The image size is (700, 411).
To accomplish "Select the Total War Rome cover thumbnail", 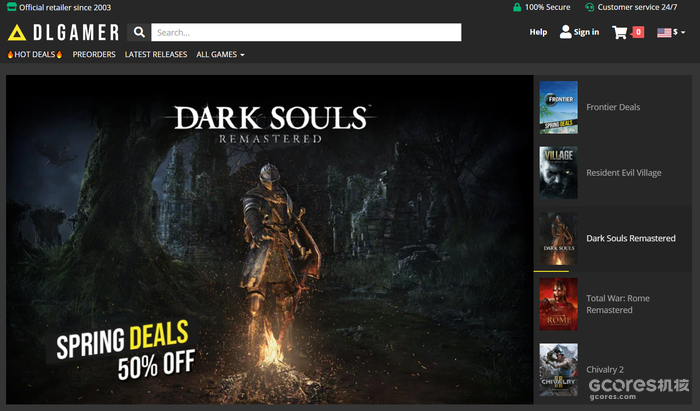I will [x=558, y=304].
